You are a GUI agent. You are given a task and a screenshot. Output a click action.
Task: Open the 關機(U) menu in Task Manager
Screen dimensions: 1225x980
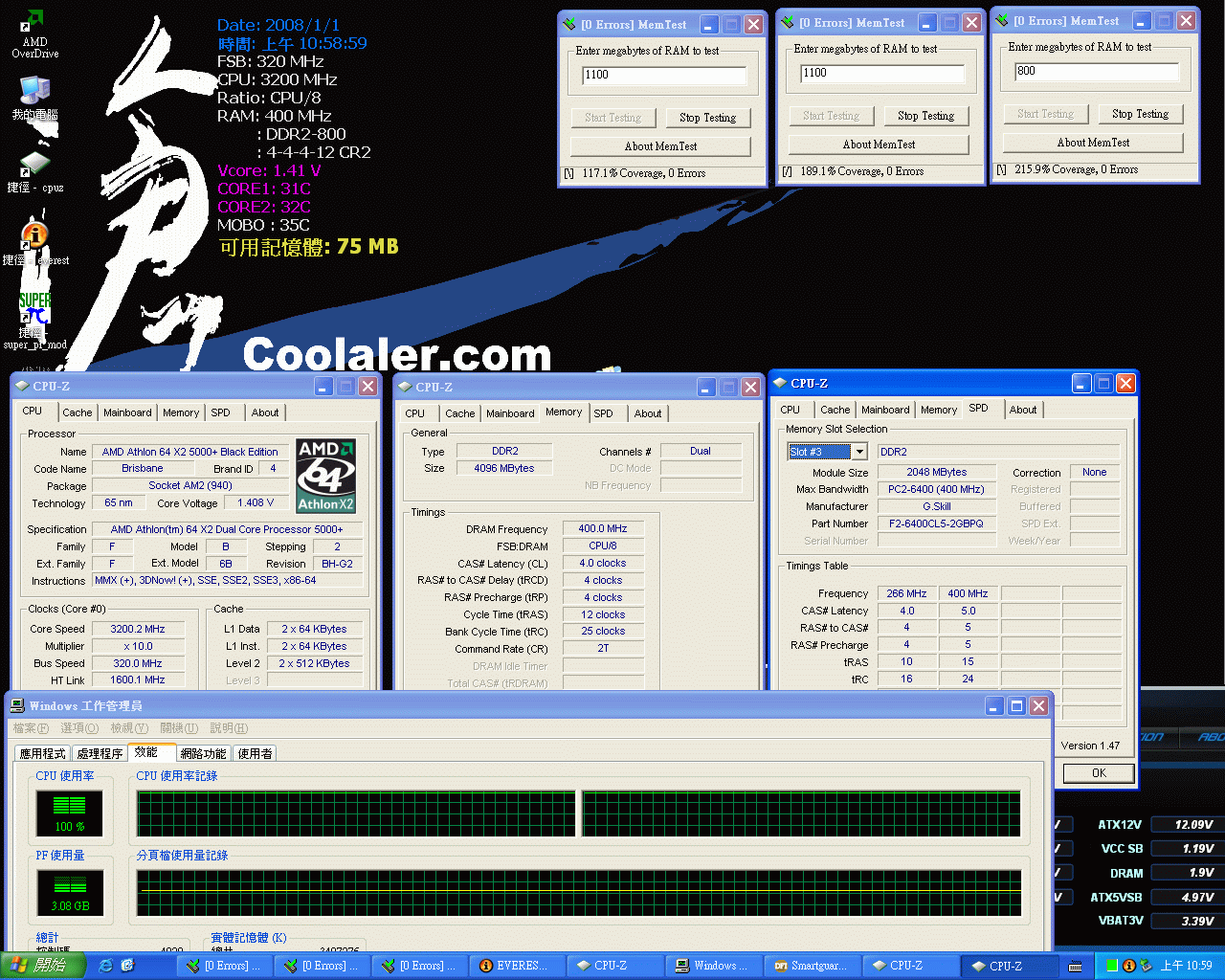(179, 728)
